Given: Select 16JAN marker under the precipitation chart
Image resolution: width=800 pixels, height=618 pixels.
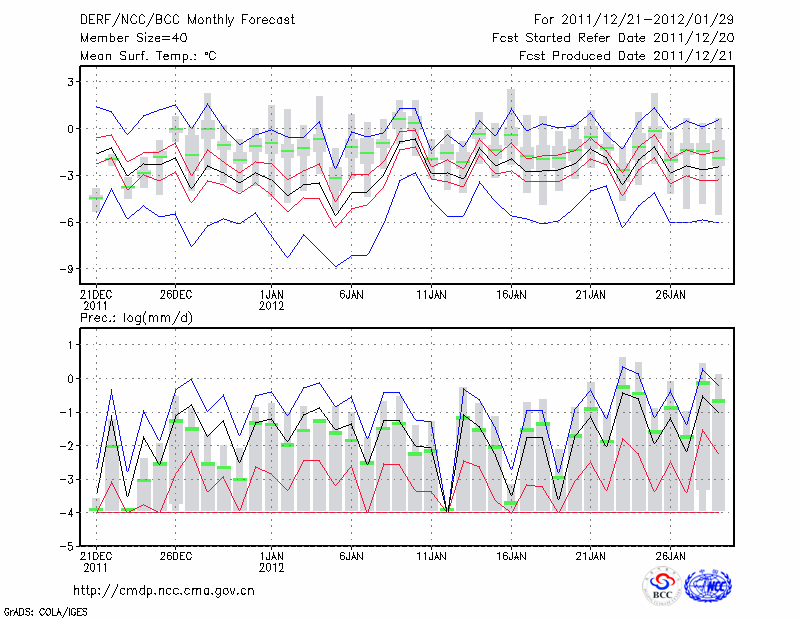Looking at the screenshot, I should click(x=511, y=555).
